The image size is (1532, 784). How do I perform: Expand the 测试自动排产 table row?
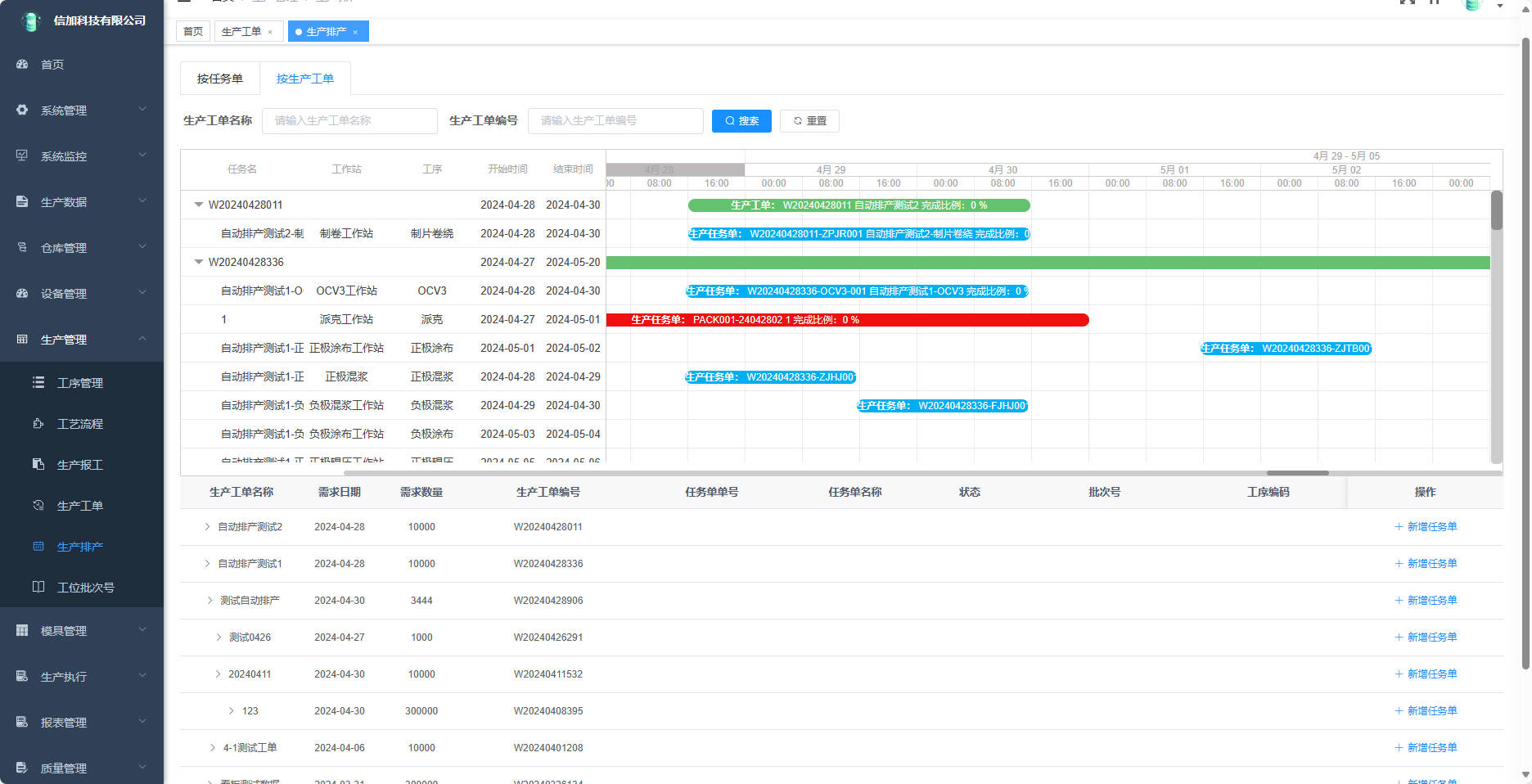coord(210,601)
